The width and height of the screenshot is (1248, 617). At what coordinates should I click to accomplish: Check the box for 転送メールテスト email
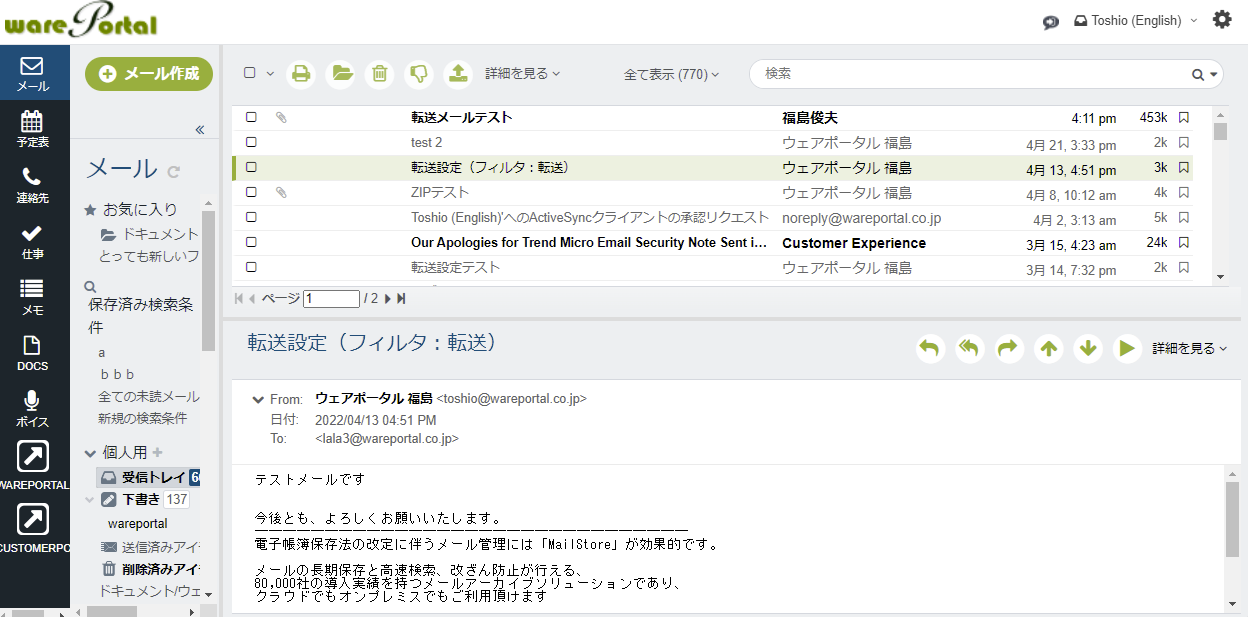click(x=252, y=118)
